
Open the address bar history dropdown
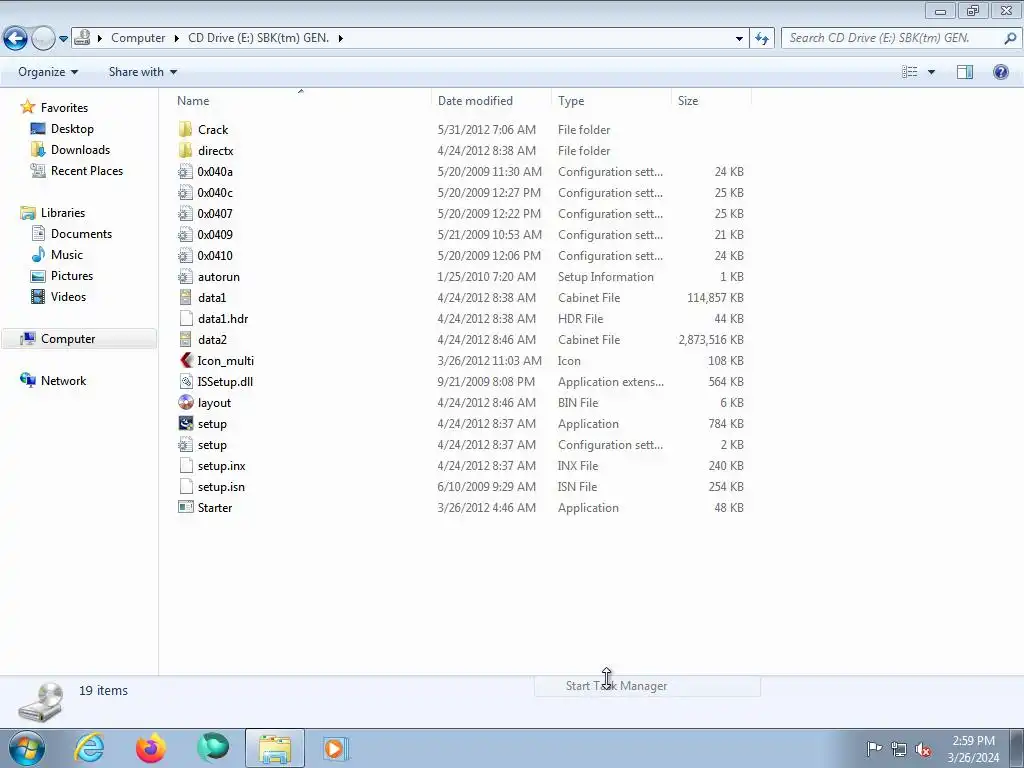click(x=739, y=39)
